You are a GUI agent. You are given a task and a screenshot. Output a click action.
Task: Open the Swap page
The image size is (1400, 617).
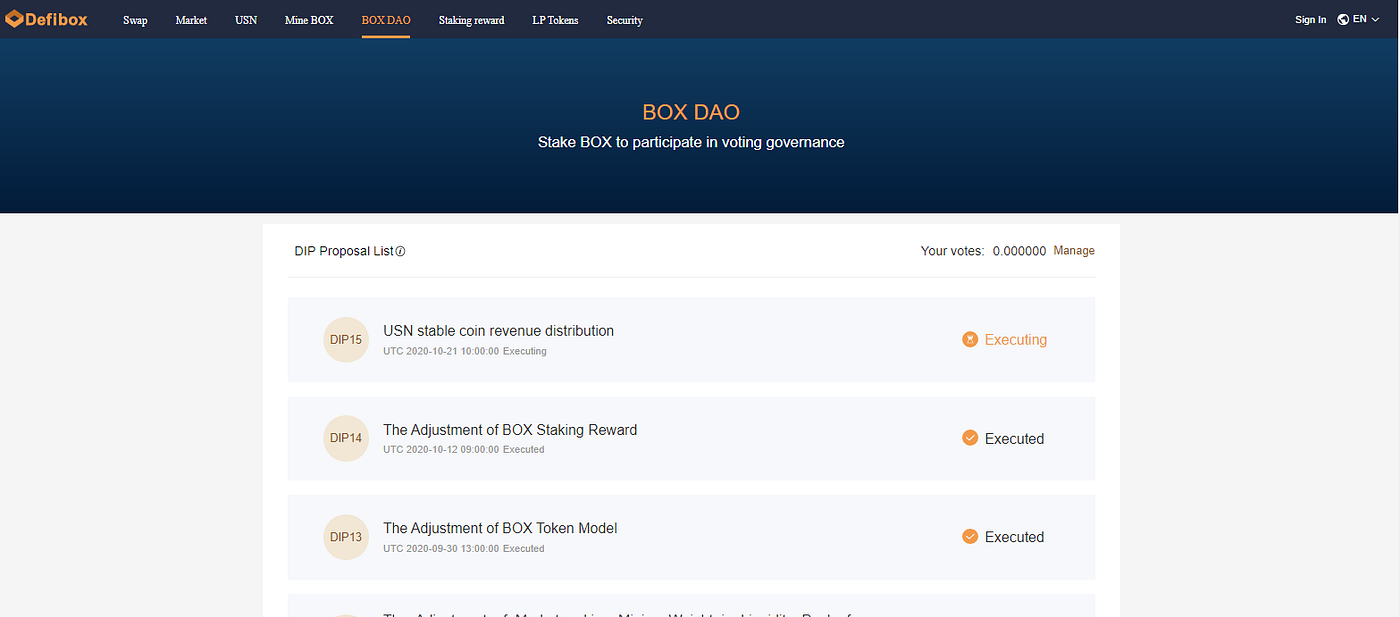pyautogui.click(x=135, y=20)
